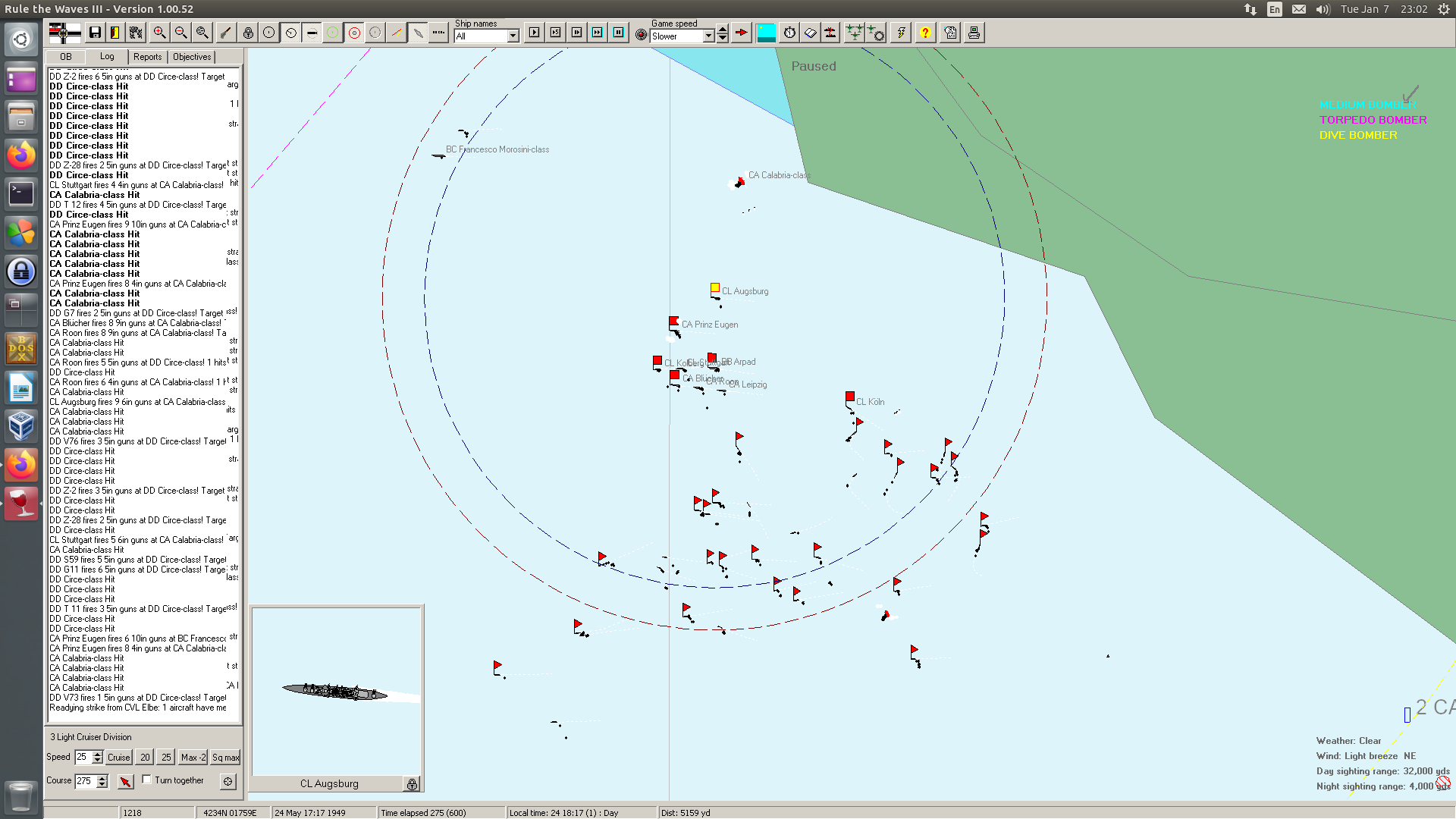This screenshot has width=1456, height=819.
Task: Toggle the ship silhouette display button
Action: point(418,33)
